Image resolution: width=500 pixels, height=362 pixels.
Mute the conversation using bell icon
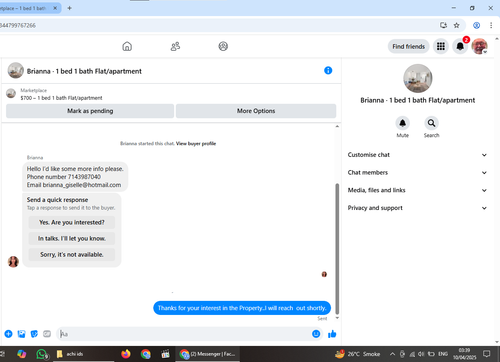(x=402, y=123)
